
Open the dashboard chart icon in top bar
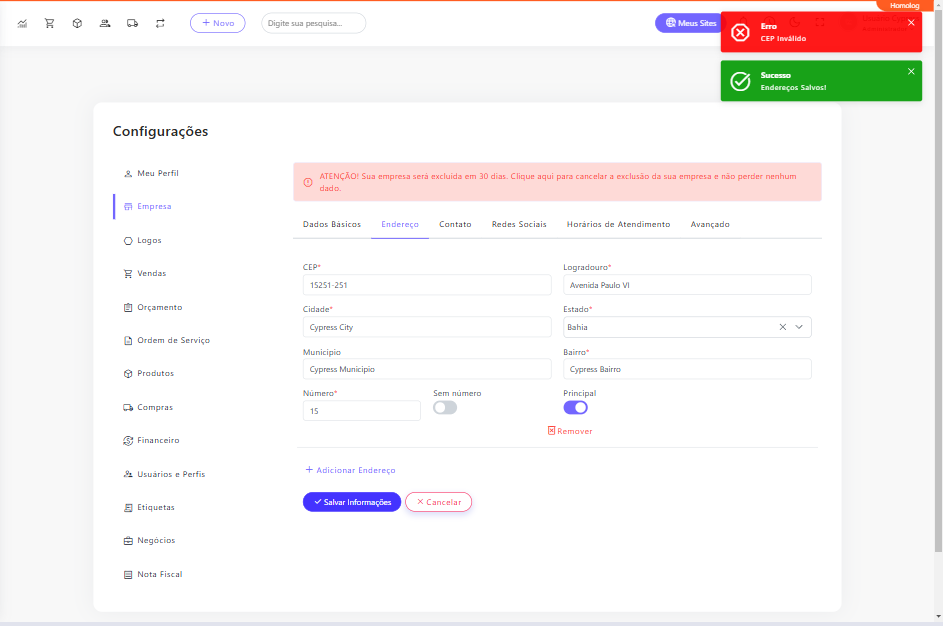coord(22,23)
